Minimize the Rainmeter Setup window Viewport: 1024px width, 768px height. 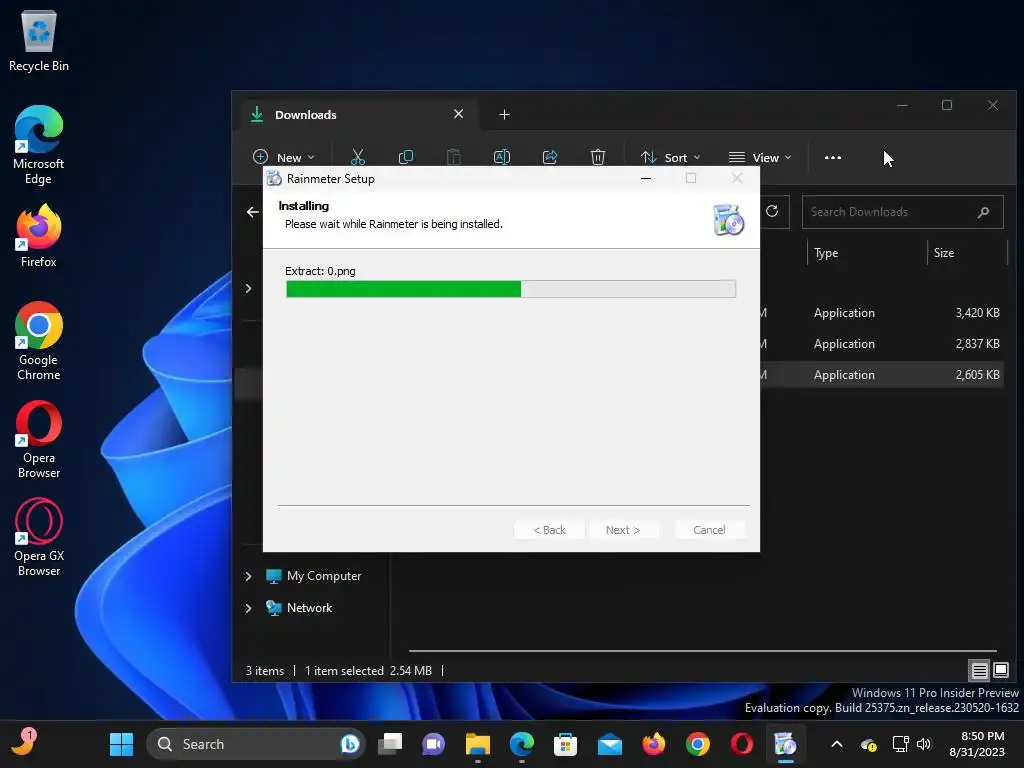click(646, 178)
